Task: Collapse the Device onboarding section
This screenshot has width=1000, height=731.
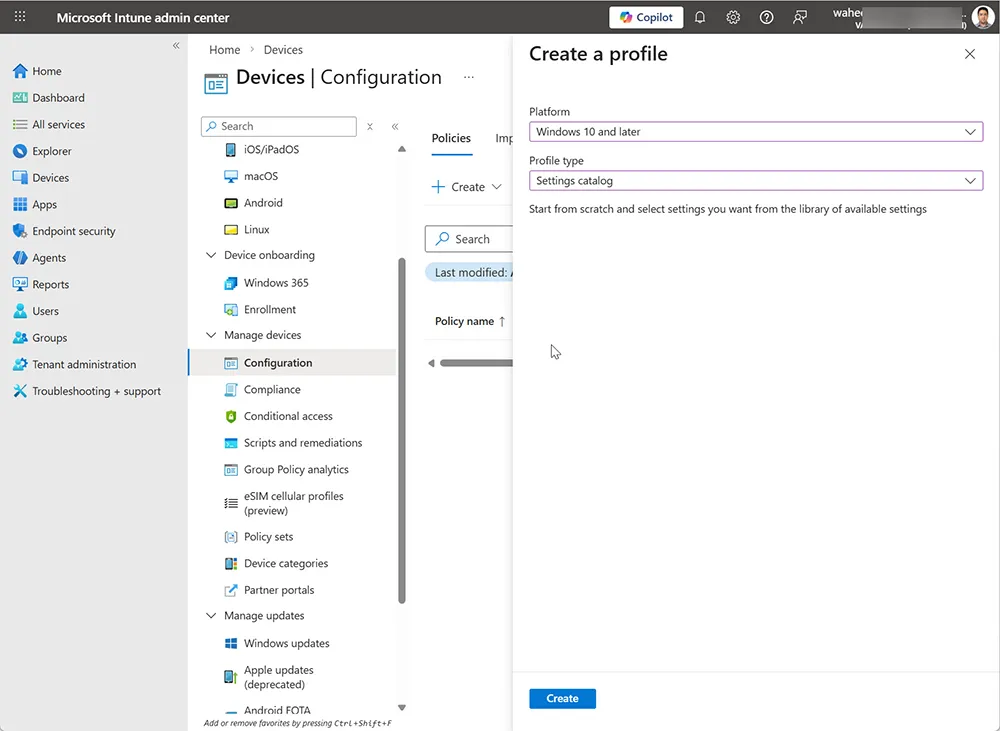Action: pos(210,255)
